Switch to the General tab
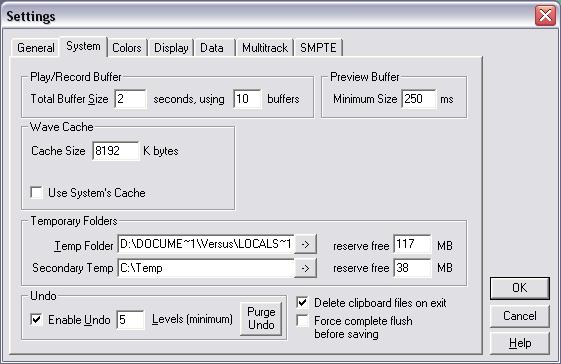 35,48
